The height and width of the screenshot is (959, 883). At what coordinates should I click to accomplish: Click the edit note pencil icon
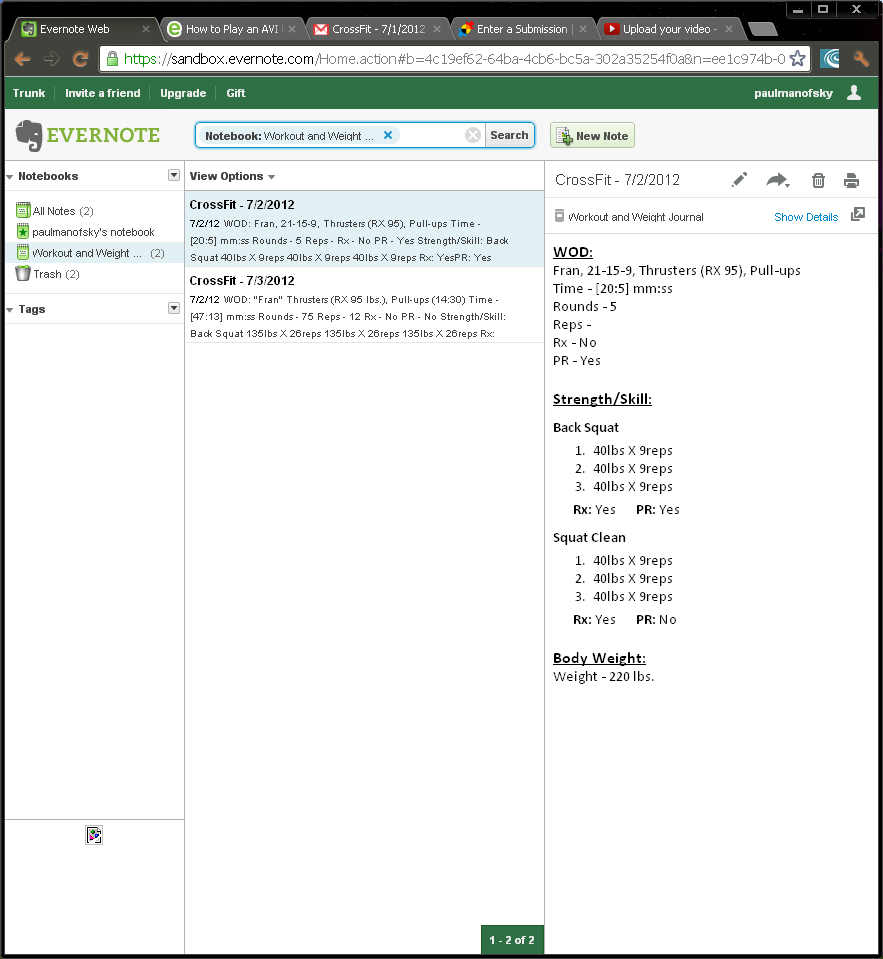pyautogui.click(x=739, y=180)
